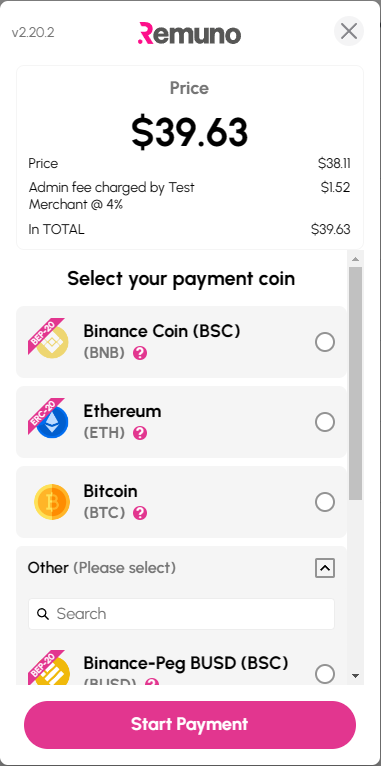Select Binance-Peg BUSD radio button
This screenshot has width=381, height=766.
point(325,674)
